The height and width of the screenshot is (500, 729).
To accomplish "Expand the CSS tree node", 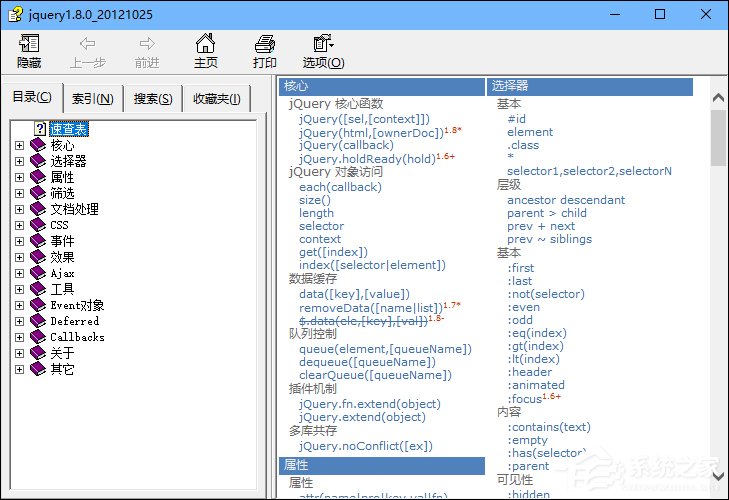I will tap(19, 226).
